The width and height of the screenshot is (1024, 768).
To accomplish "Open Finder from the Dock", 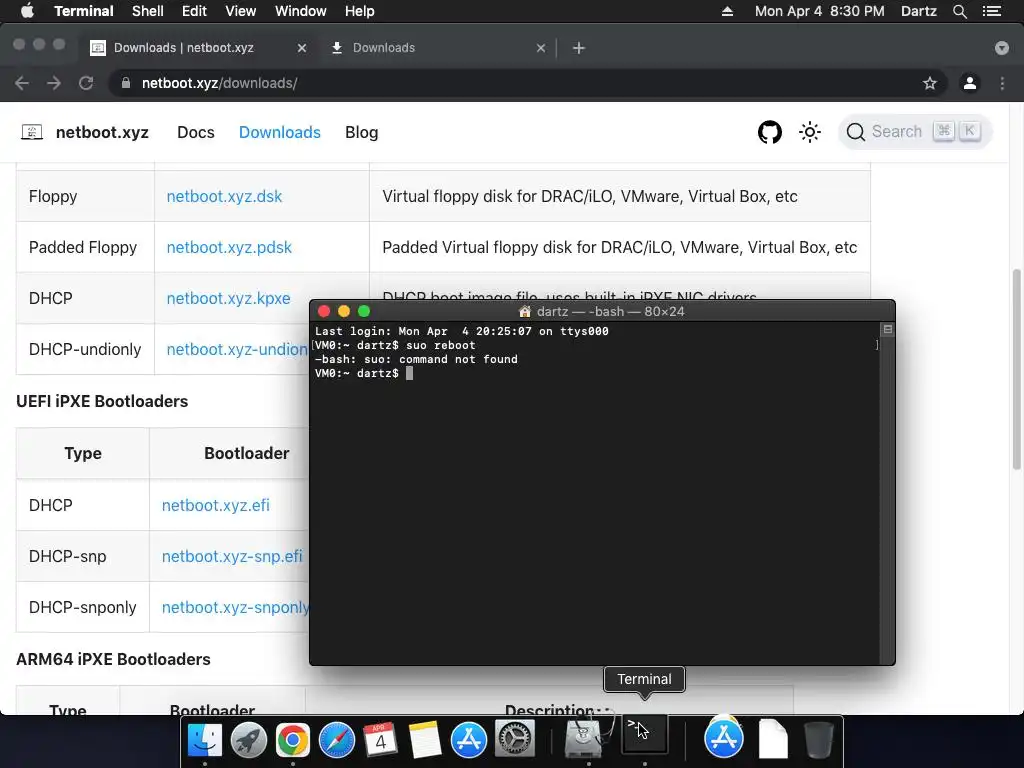I will (x=204, y=740).
